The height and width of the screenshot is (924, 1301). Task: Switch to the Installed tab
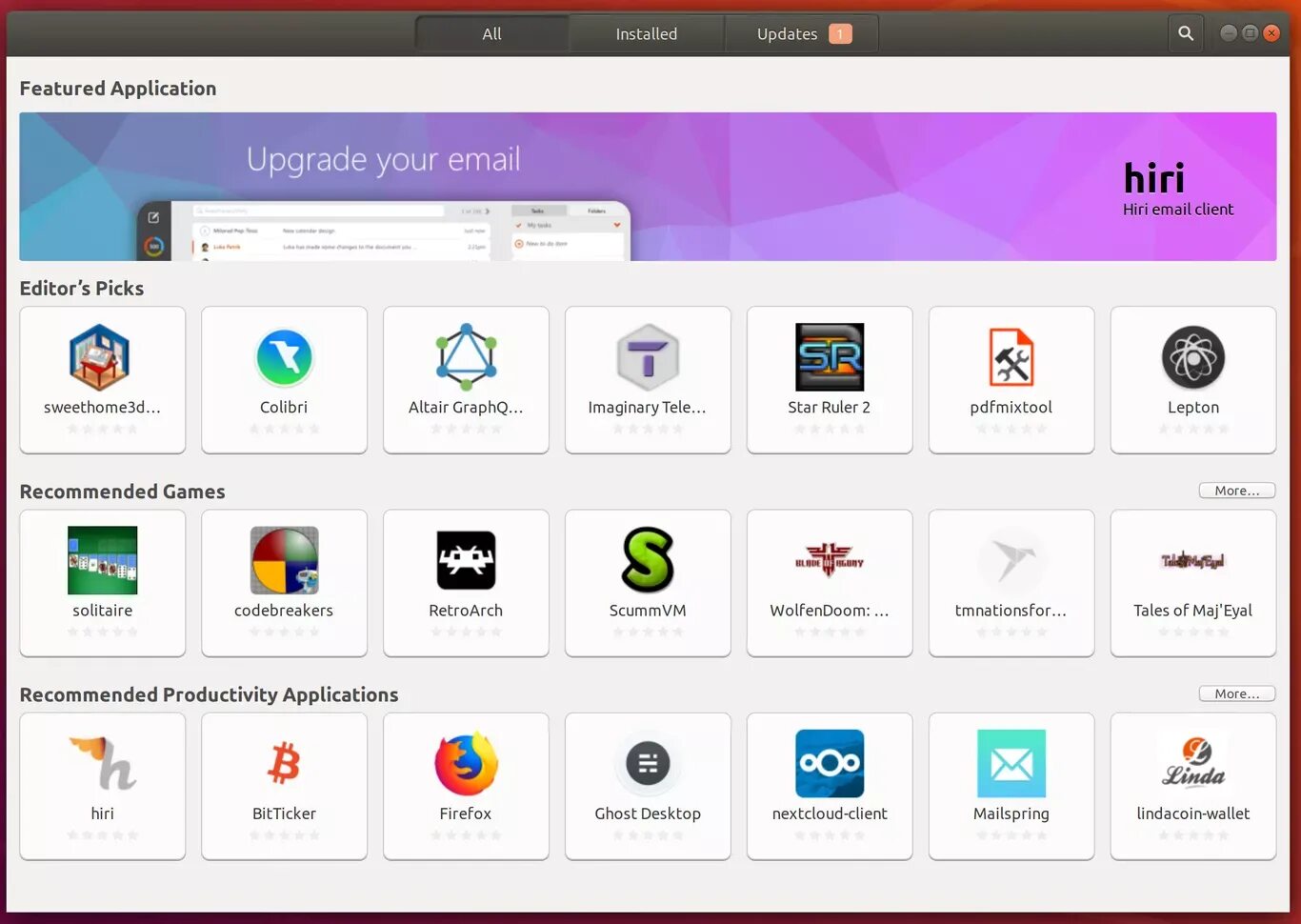pyautogui.click(x=647, y=33)
